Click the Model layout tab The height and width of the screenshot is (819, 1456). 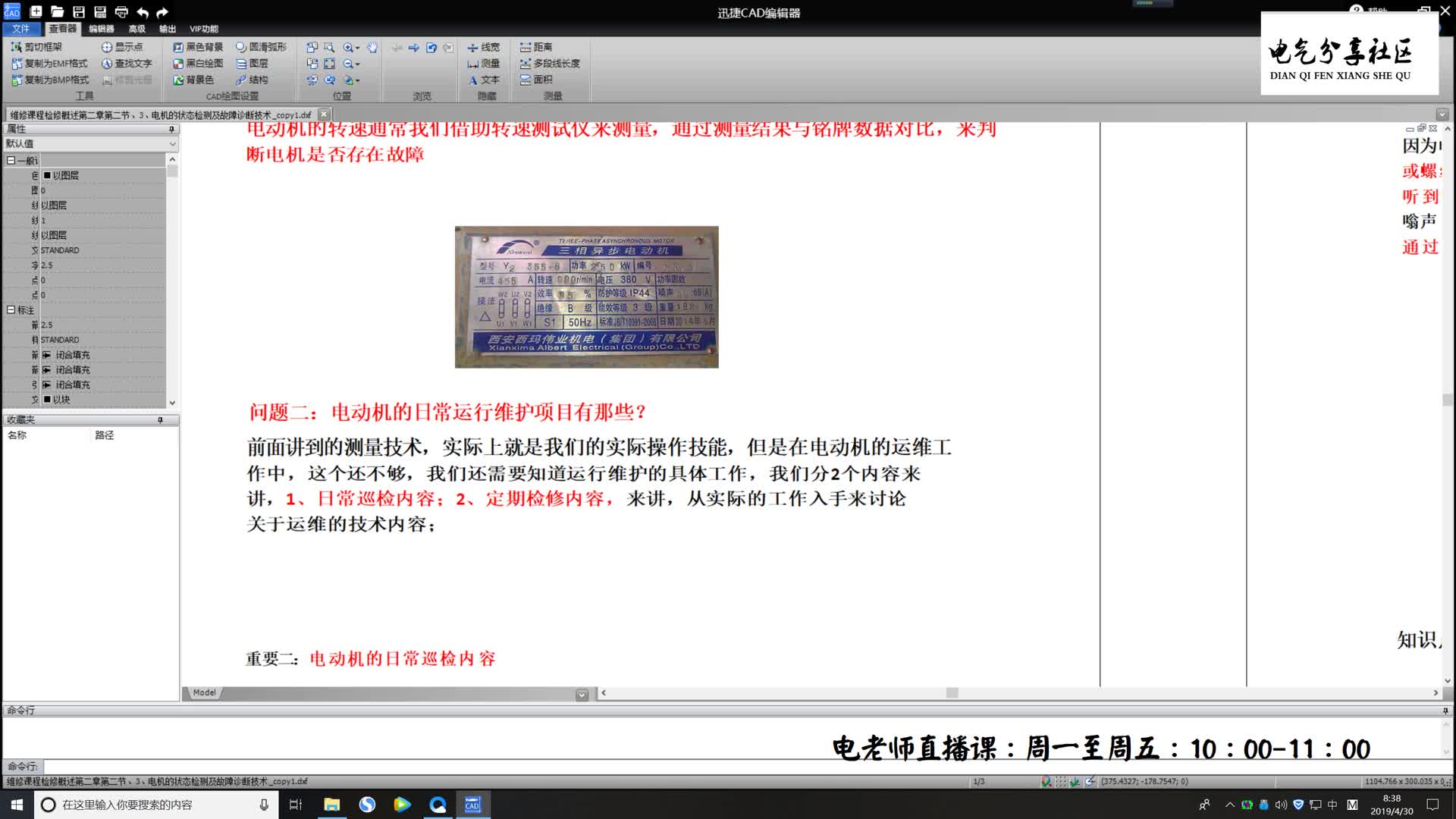pos(203,692)
